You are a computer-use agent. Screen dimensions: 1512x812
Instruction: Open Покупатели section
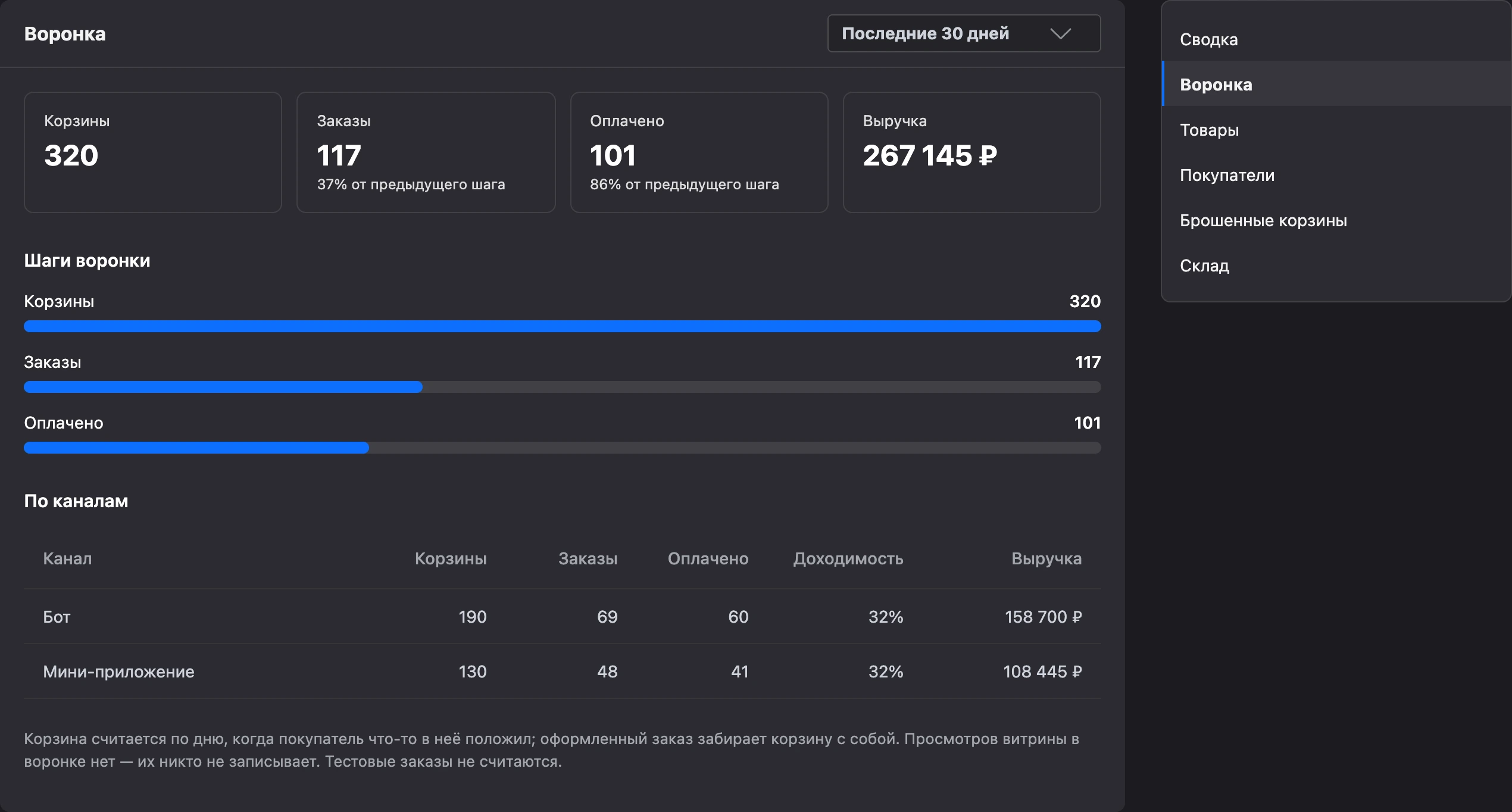click(1336, 175)
